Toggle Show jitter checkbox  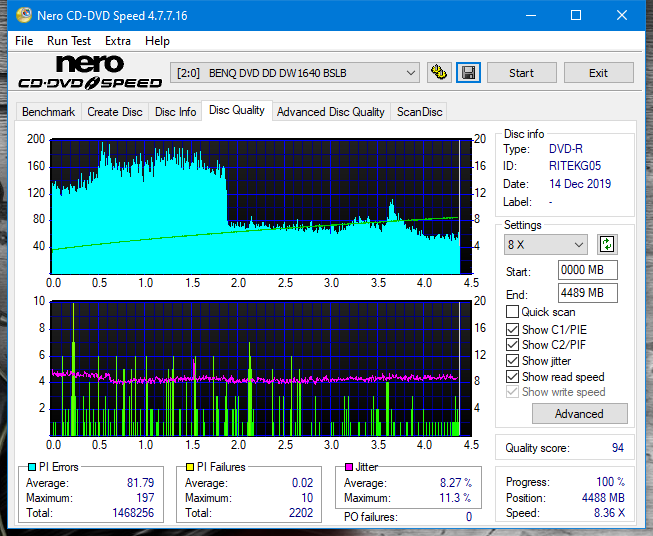(512, 361)
